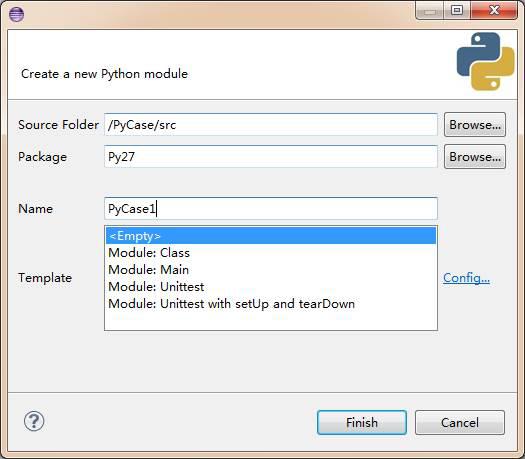Cancel the new module dialog

click(460, 423)
